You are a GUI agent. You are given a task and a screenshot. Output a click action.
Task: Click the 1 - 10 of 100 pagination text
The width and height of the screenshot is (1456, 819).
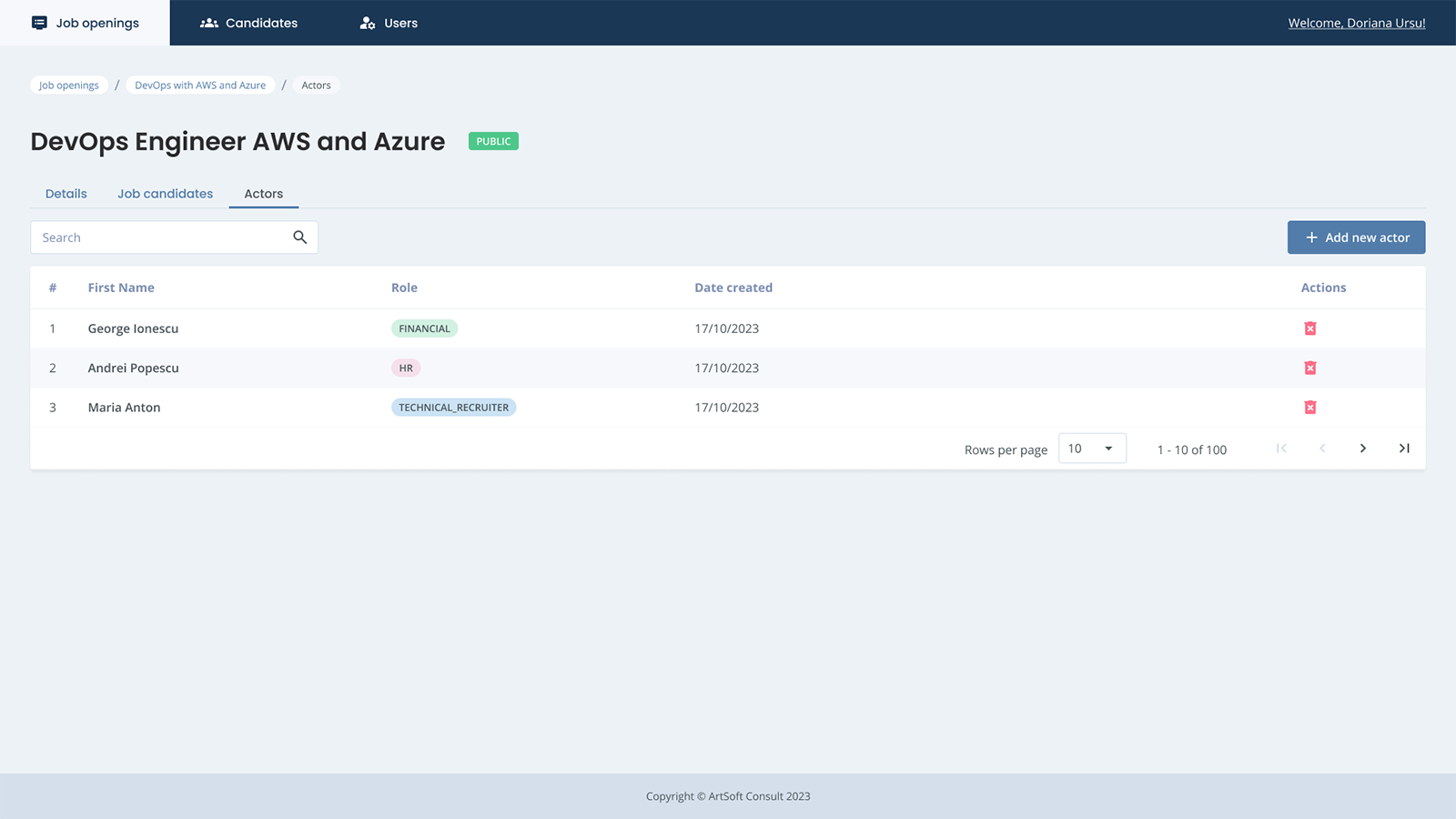[x=1192, y=450]
